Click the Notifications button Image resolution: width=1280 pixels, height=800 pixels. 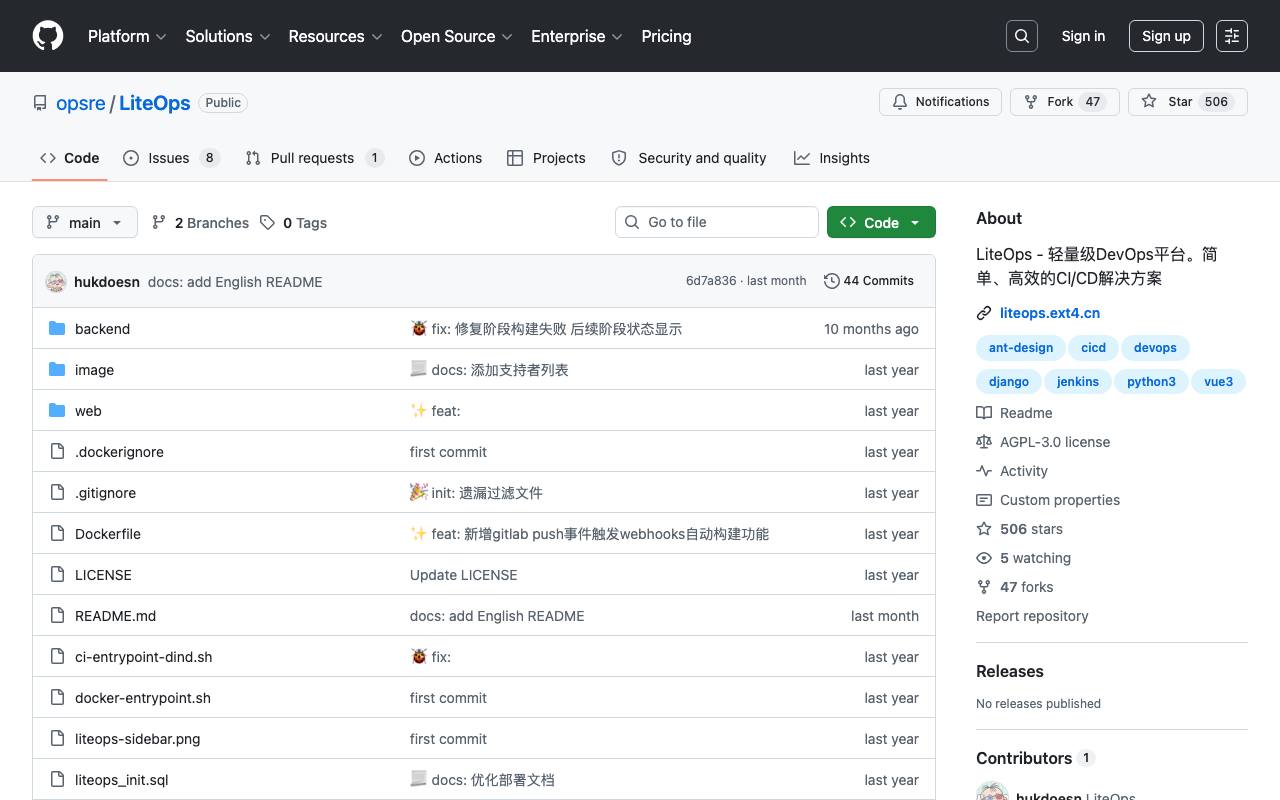coord(940,102)
